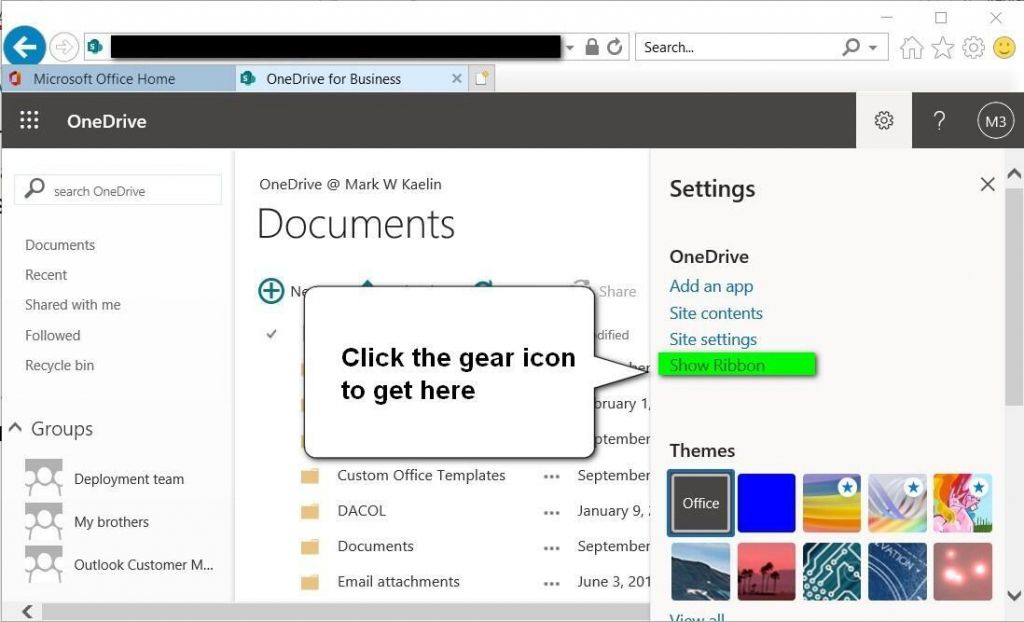Open browser favorites star icon
Screen dimensions: 1024x622
[x=942, y=47]
